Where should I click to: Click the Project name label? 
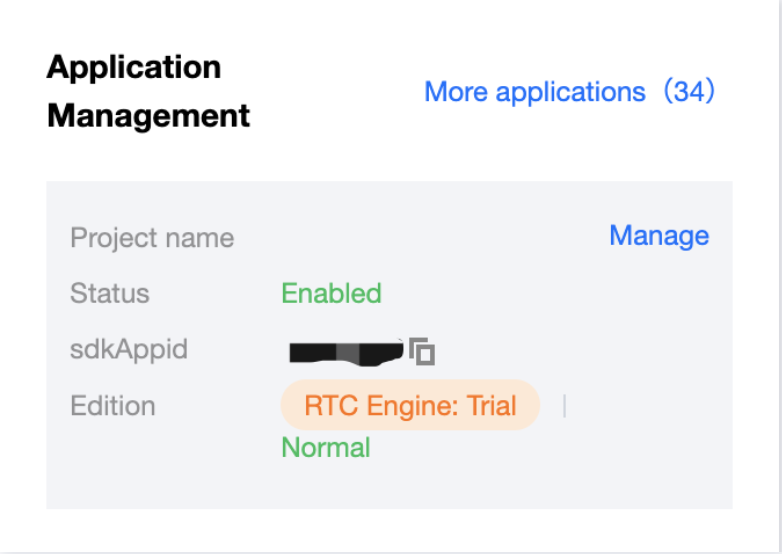152,238
